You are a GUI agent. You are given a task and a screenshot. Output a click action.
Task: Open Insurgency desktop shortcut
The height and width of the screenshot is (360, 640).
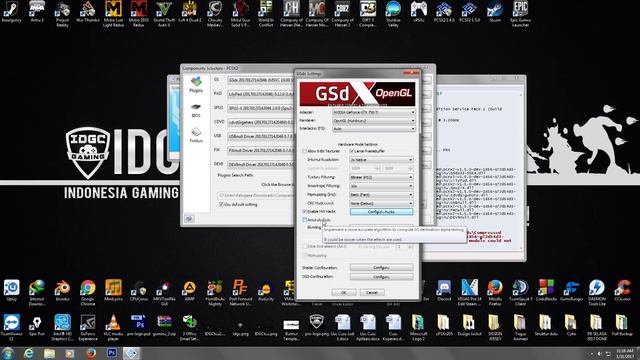[11, 12]
